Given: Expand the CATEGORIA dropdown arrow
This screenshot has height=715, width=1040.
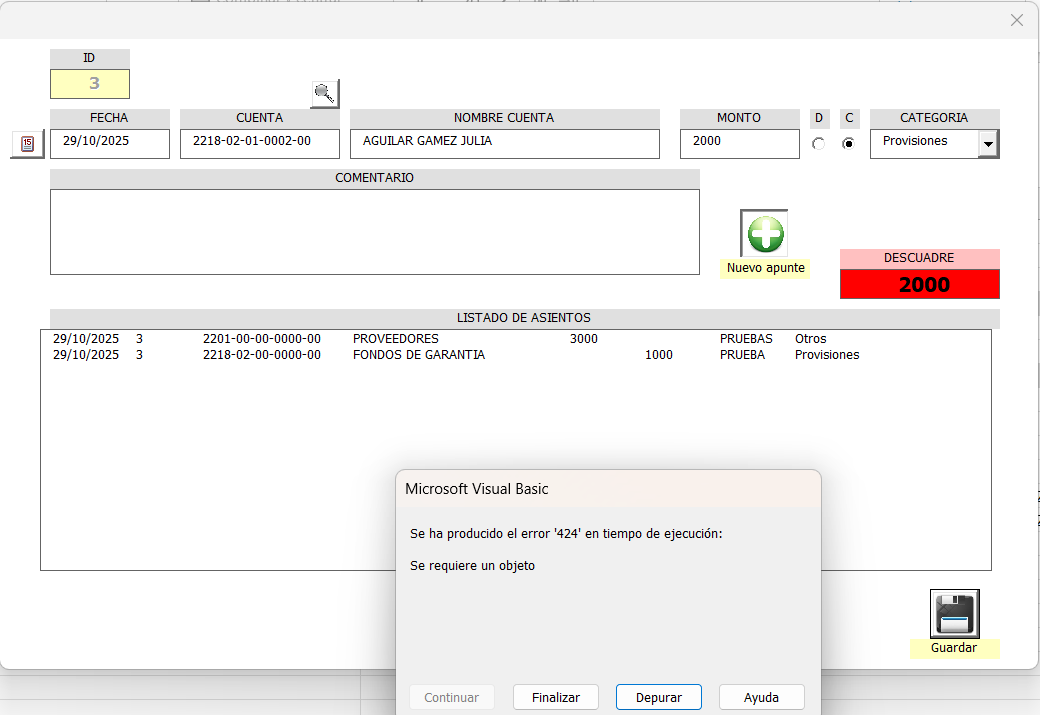Looking at the screenshot, I should pos(988,144).
